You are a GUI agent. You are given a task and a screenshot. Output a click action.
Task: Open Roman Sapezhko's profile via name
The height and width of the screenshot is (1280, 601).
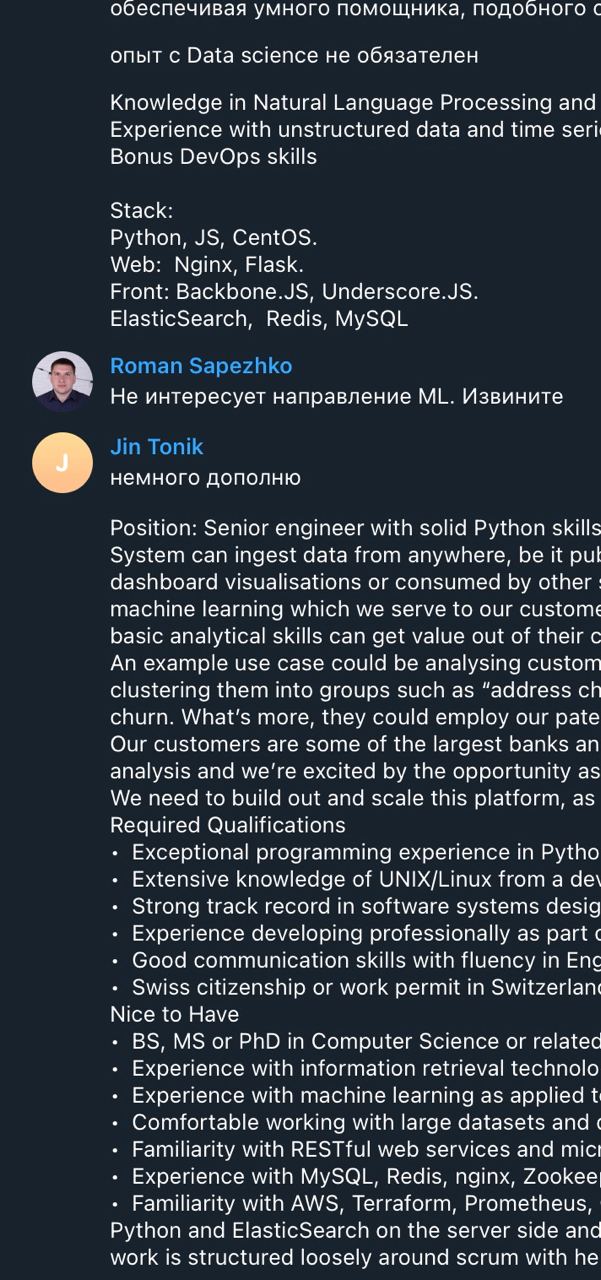[x=201, y=366]
